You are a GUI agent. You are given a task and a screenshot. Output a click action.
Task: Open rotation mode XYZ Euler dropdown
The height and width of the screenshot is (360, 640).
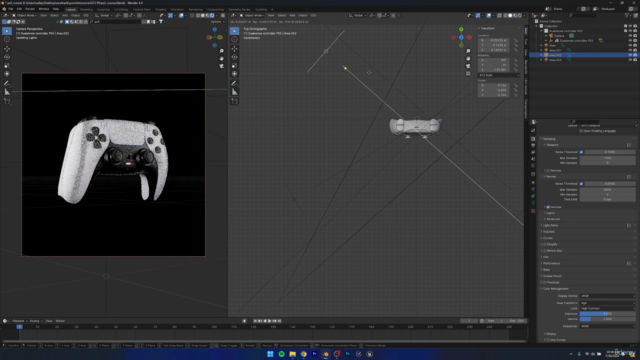tap(498, 75)
